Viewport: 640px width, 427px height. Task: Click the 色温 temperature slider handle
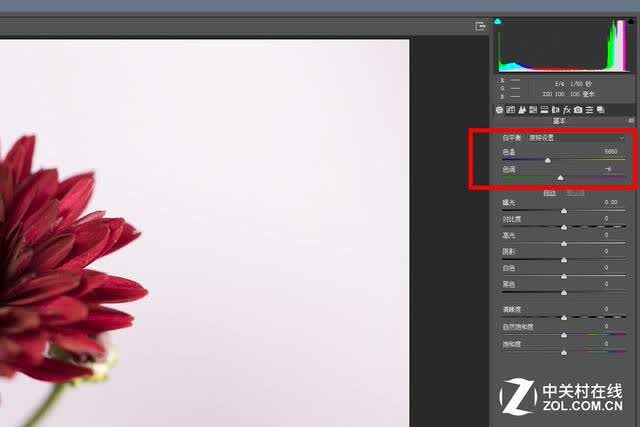[548, 160]
